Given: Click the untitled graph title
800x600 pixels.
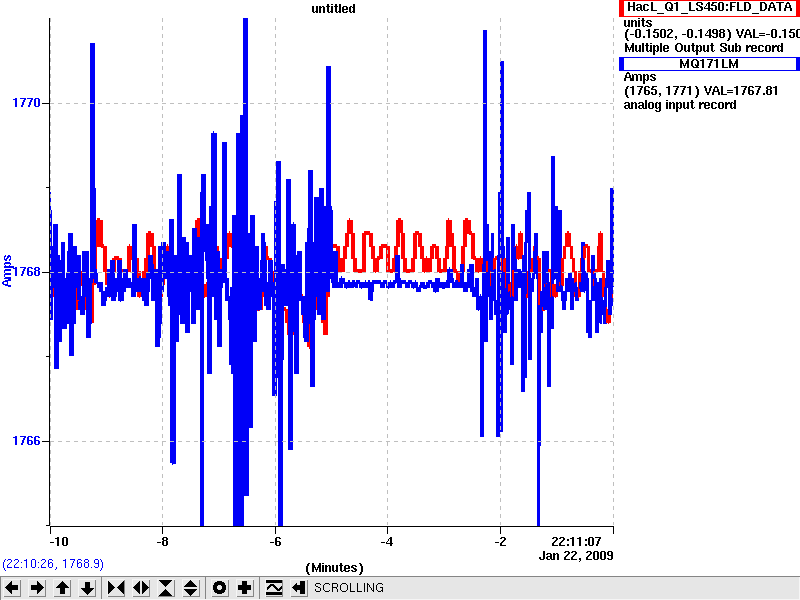Looking at the screenshot, I should (334, 9).
